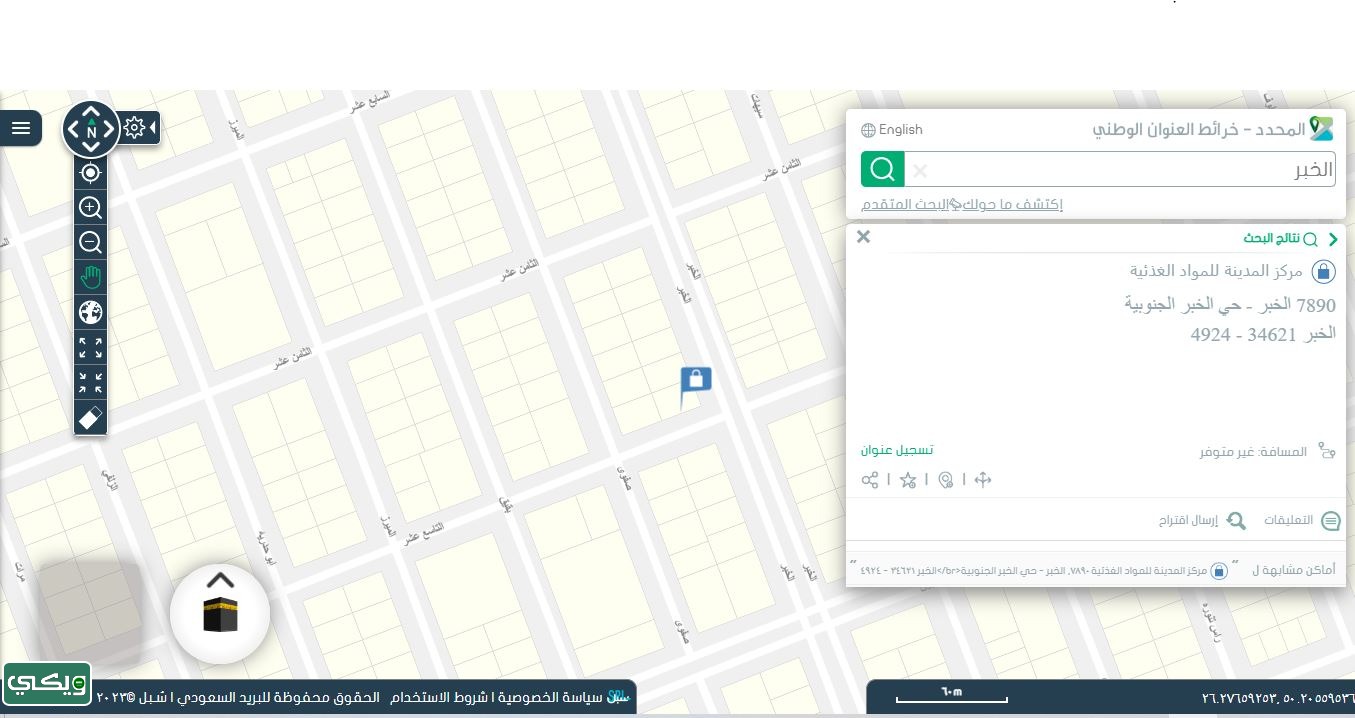Open إكتشف ما حولك explore nearby link
The image size is (1355, 718).
point(1012,204)
